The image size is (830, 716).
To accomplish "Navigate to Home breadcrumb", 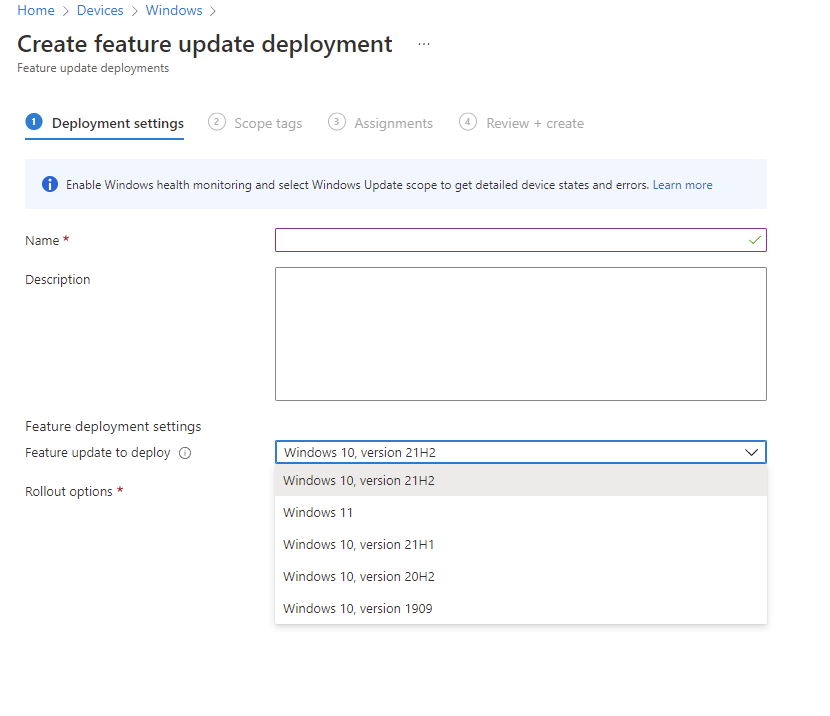I will pos(36,10).
